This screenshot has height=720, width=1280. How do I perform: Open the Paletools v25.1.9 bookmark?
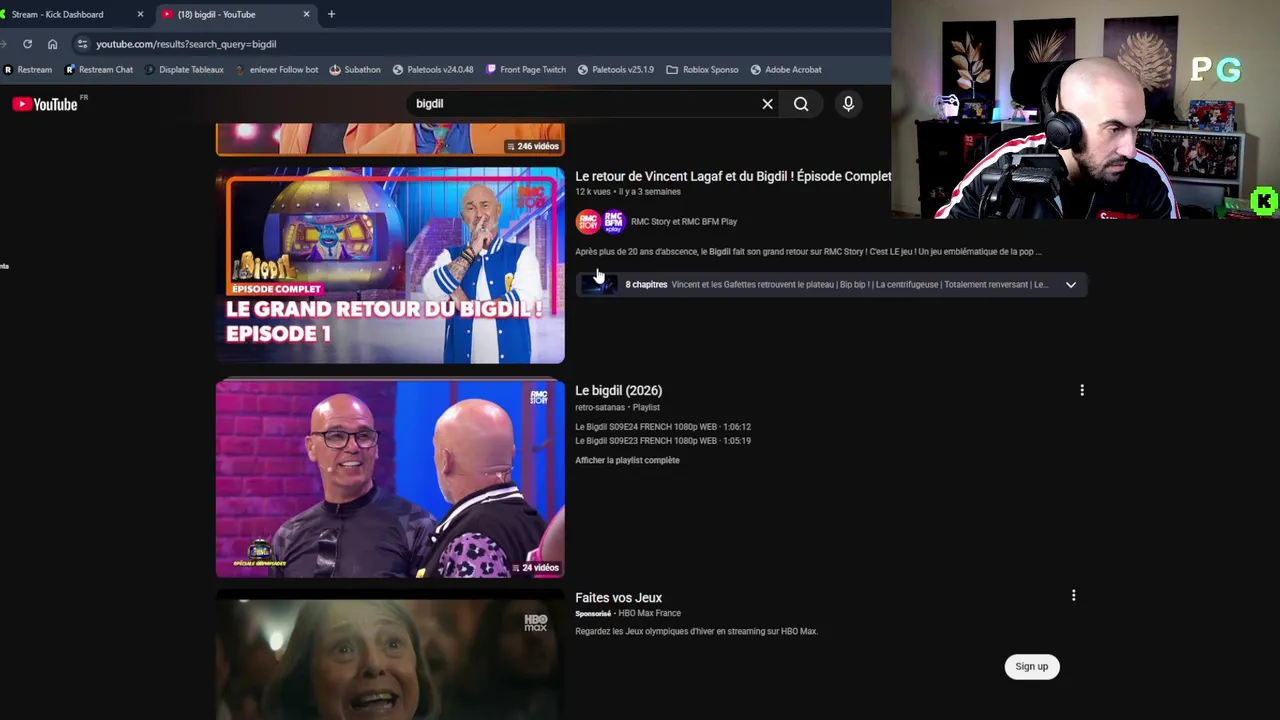pyautogui.click(x=615, y=70)
